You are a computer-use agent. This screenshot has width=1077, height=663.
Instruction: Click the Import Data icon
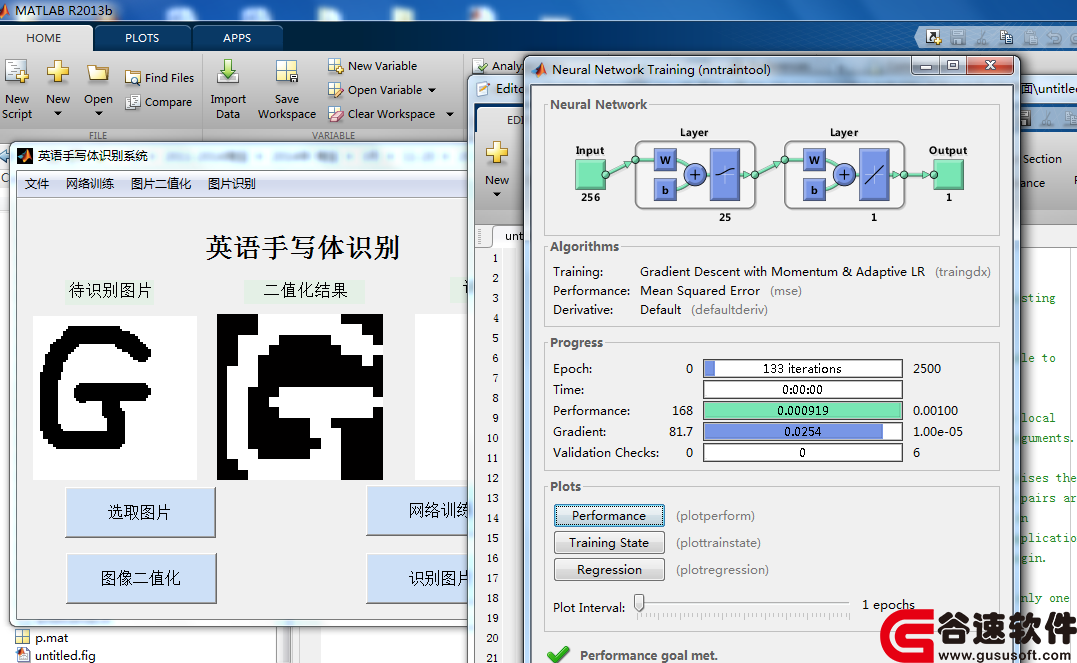click(227, 72)
